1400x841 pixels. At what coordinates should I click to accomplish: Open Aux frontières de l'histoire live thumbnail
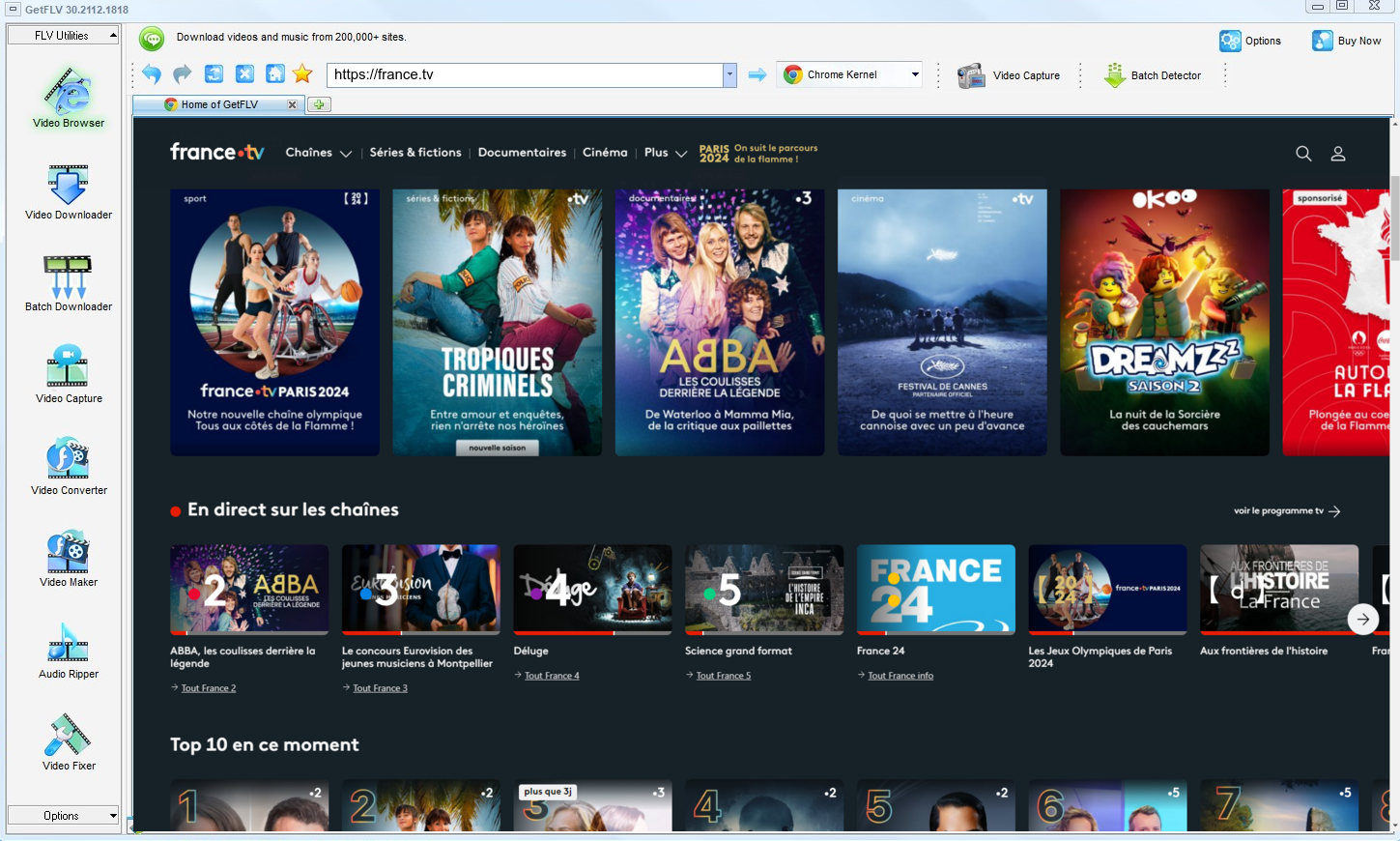point(1279,590)
